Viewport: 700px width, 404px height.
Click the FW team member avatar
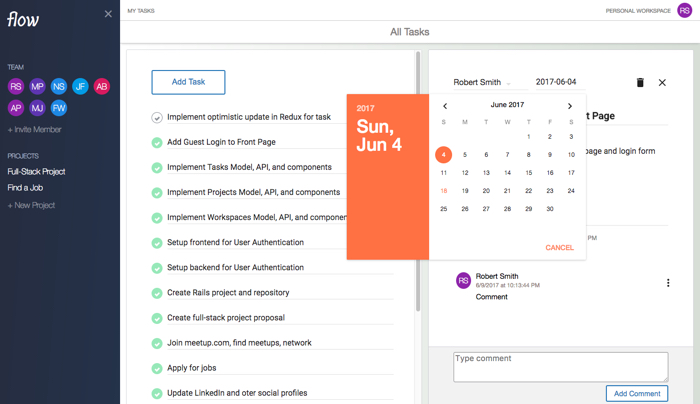59,108
